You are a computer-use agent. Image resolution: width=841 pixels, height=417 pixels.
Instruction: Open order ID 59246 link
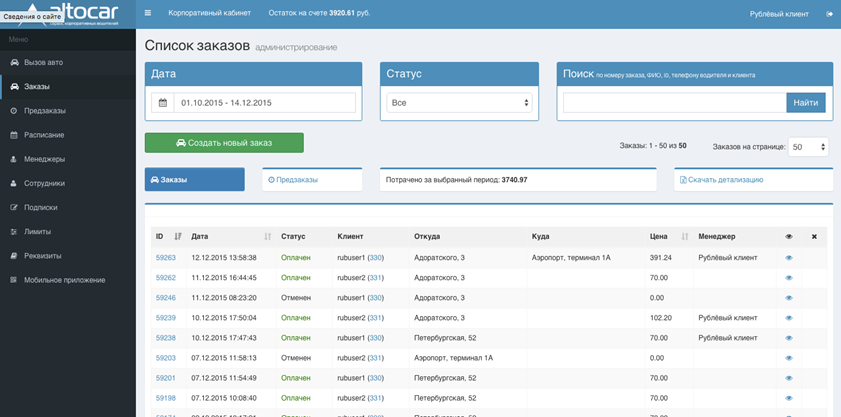(166, 298)
